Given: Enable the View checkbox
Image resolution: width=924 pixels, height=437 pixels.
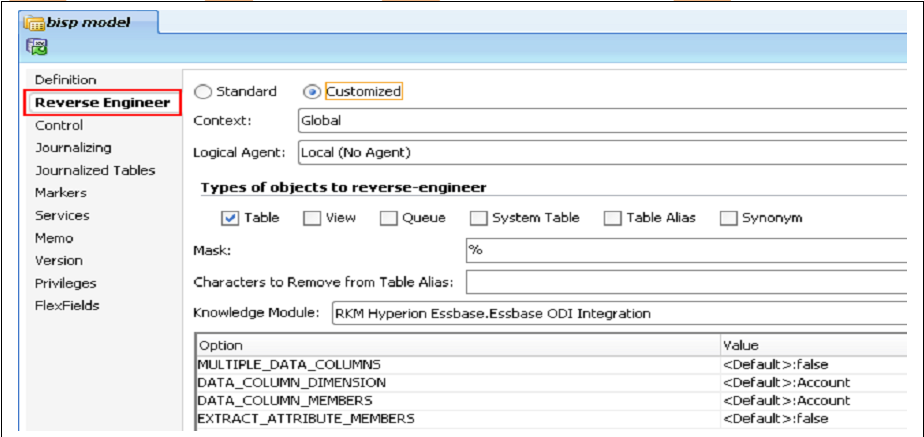Looking at the screenshot, I should 311,218.
